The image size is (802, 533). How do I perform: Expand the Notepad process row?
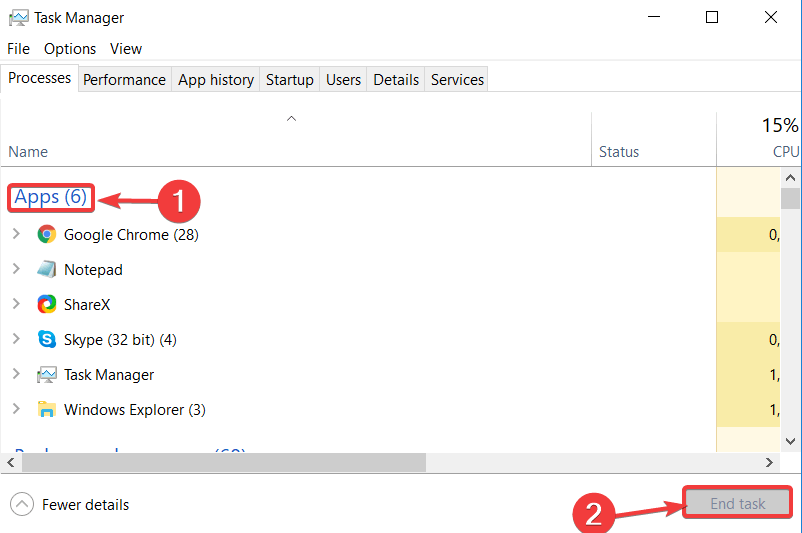tap(16, 269)
